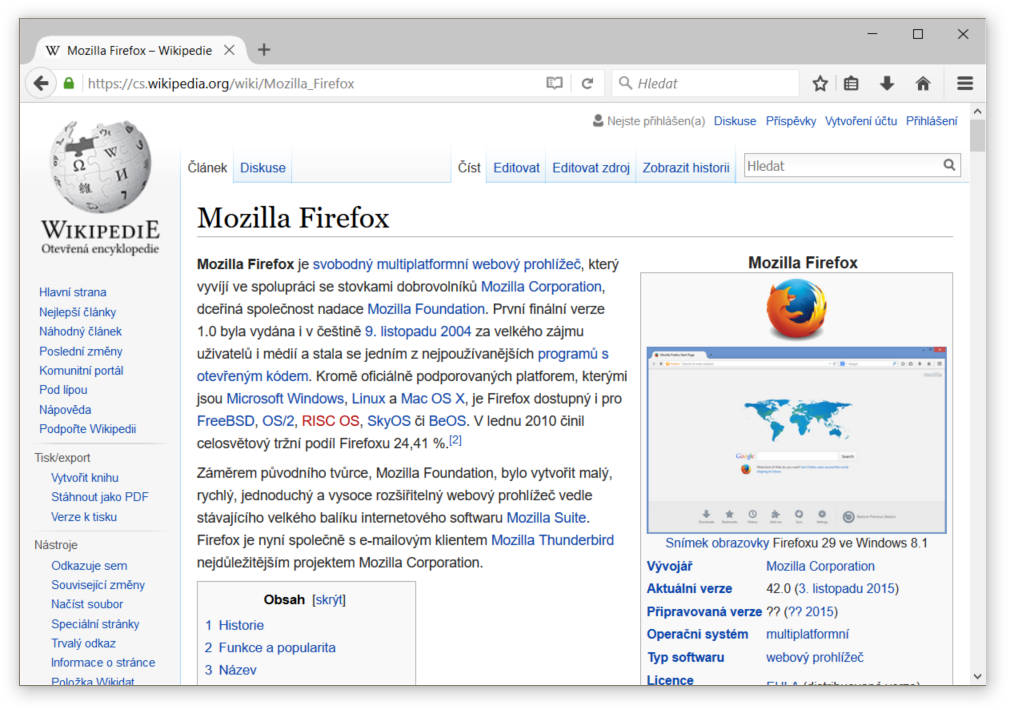Open the Zobrazit historii tab

(x=686, y=168)
